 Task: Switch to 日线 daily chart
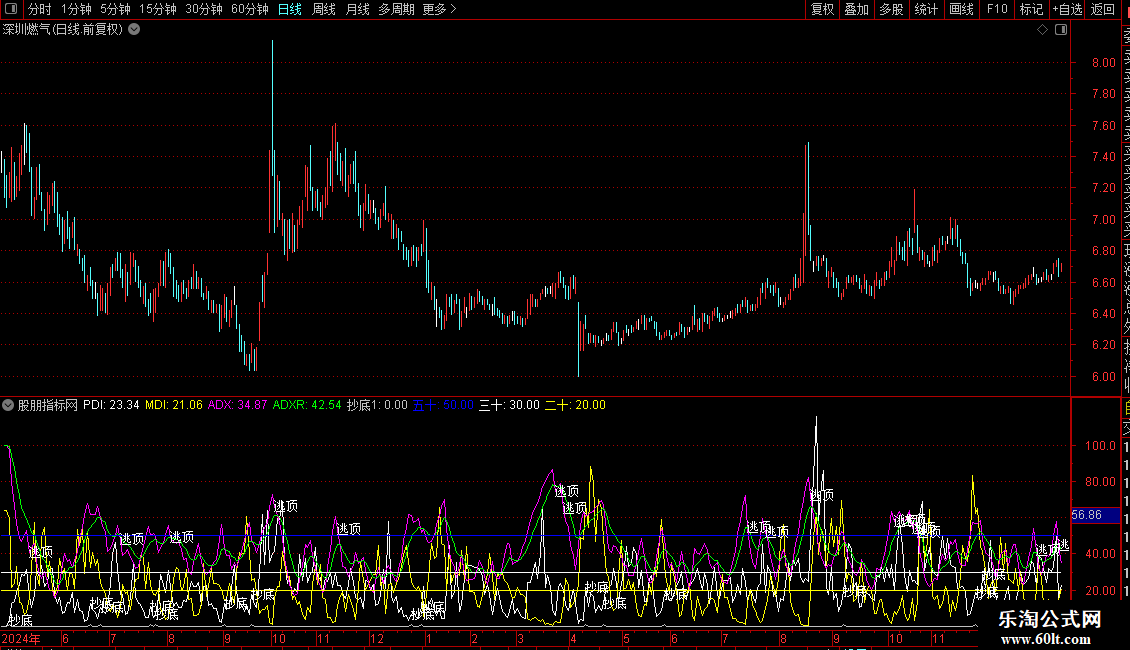(x=290, y=9)
